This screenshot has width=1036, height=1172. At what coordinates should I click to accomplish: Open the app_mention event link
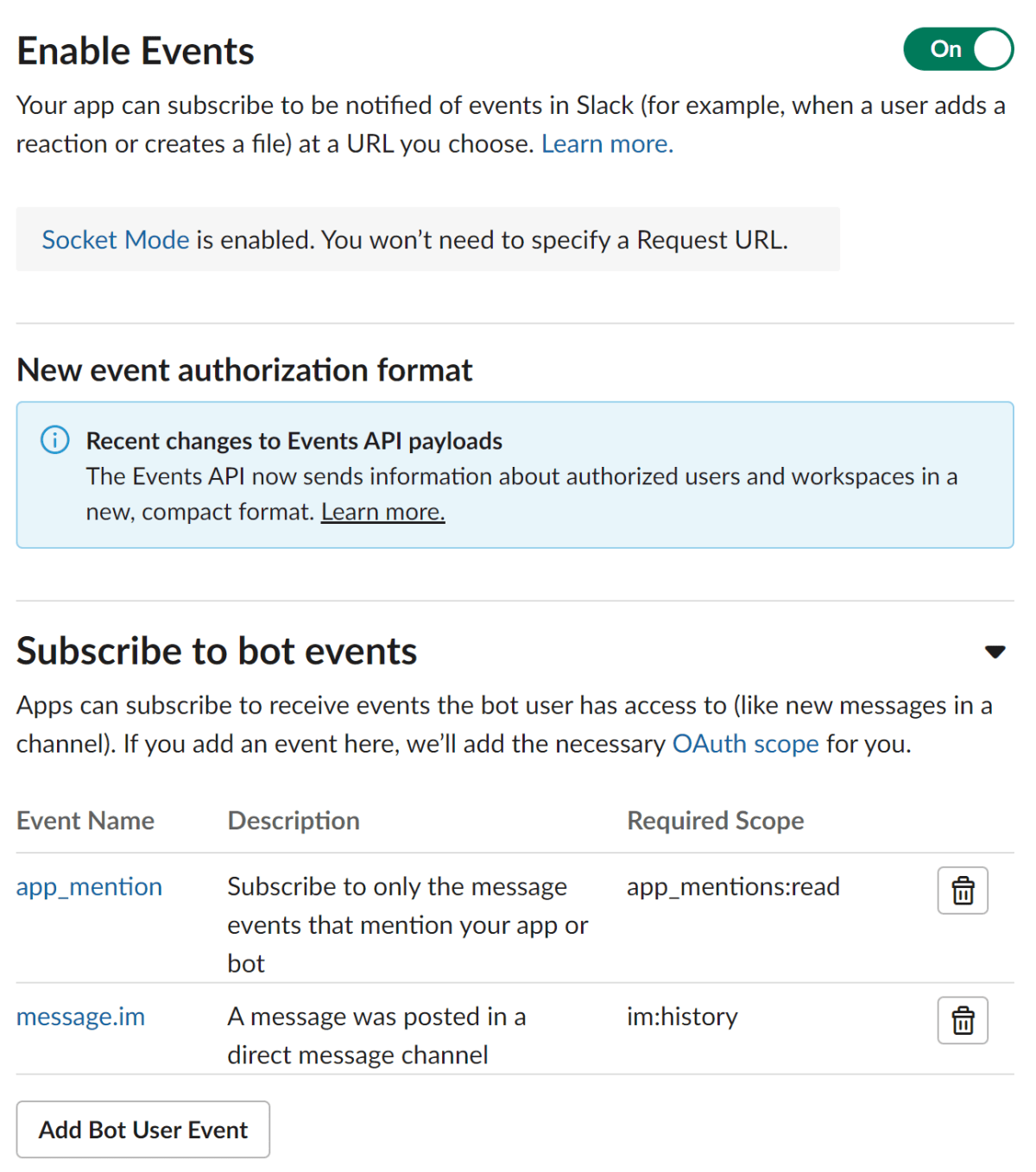coord(89,886)
